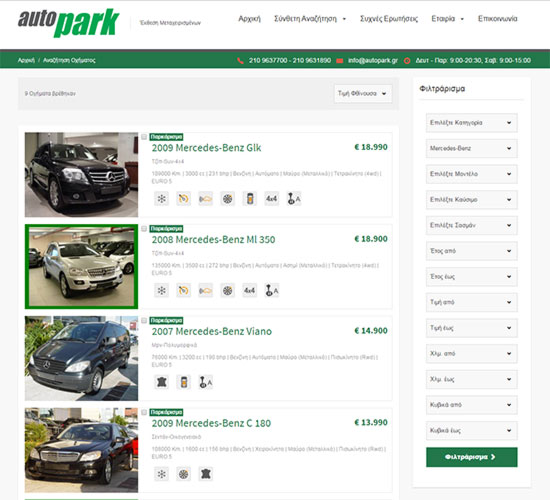Viewport: 550px width, 500px height.
Task: Click the clock icon beside opening hours
Action: point(407,61)
